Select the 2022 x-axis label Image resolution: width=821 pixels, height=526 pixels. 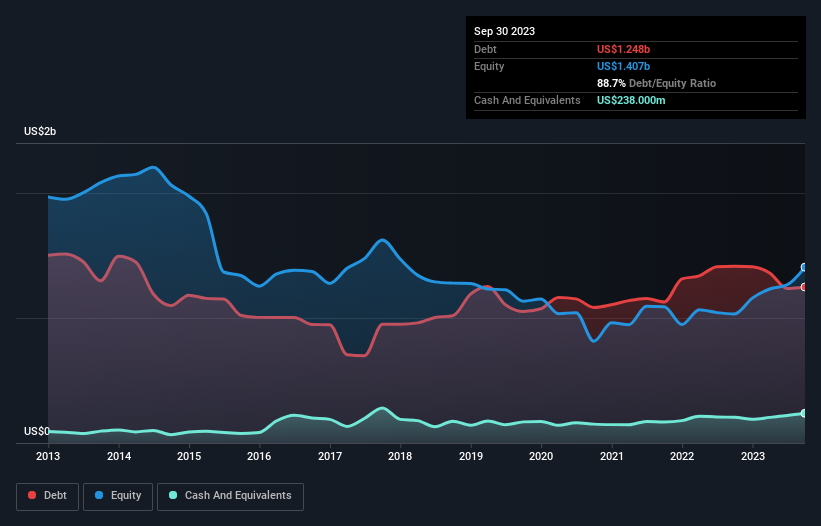(682, 456)
